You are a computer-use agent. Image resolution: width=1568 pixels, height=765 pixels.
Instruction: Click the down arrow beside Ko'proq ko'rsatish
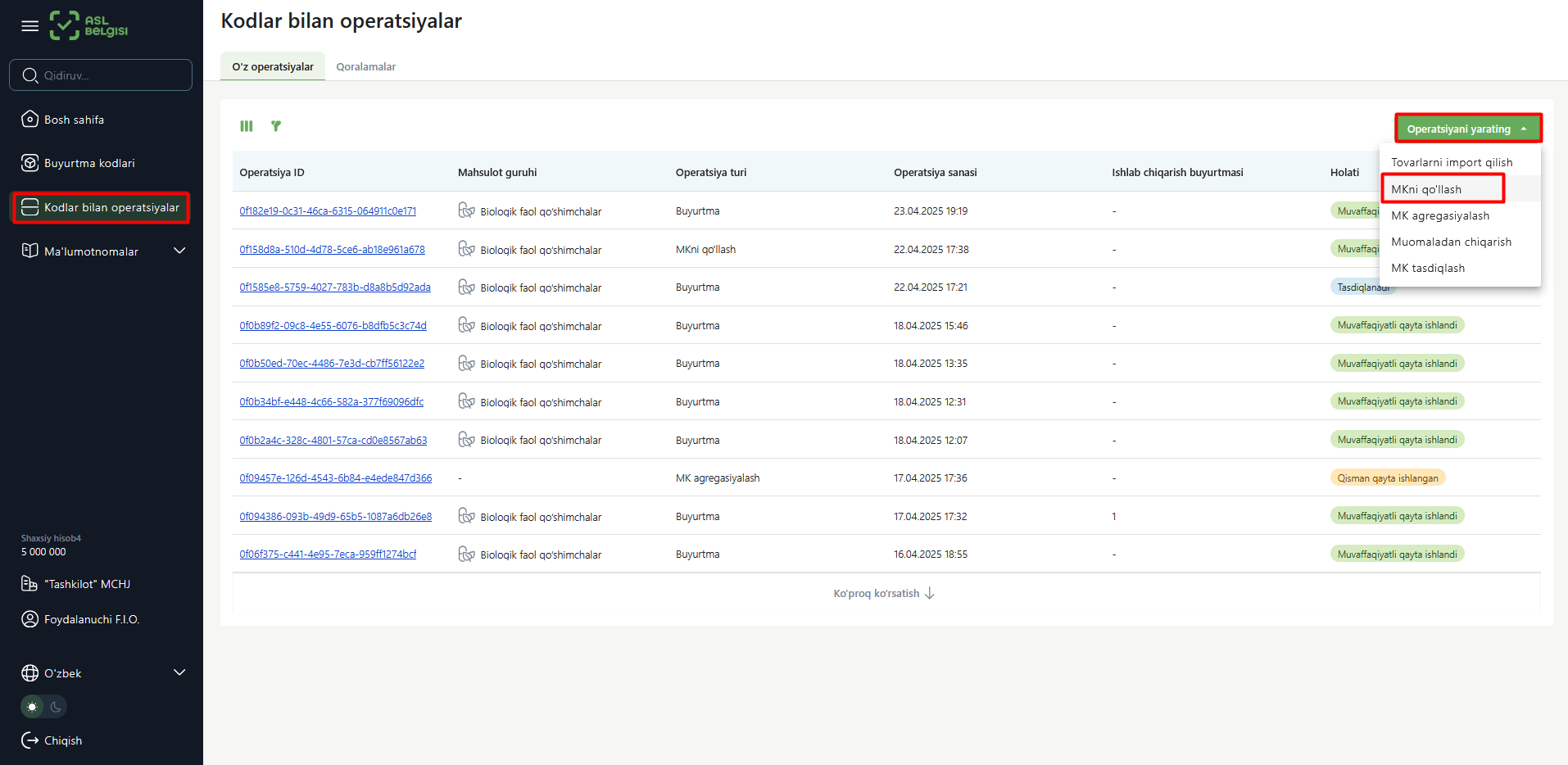[x=930, y=594]
